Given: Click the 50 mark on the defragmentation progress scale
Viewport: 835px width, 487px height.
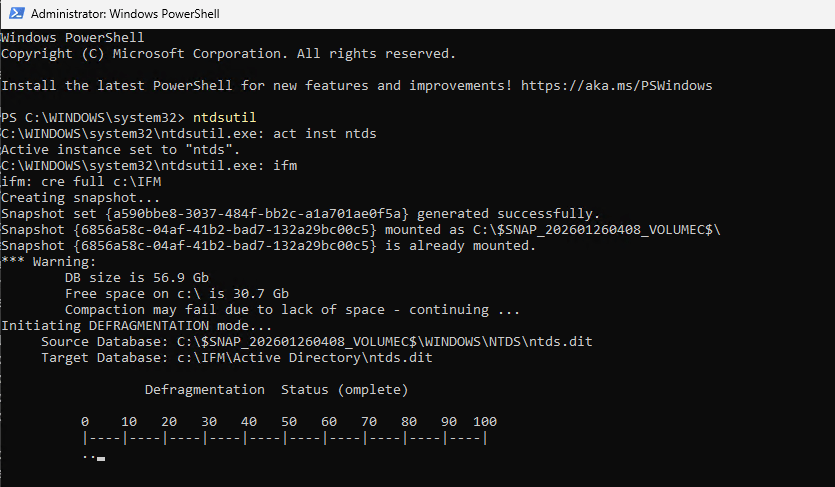Looking at the screenshot, I should click(x=288, y=421).
